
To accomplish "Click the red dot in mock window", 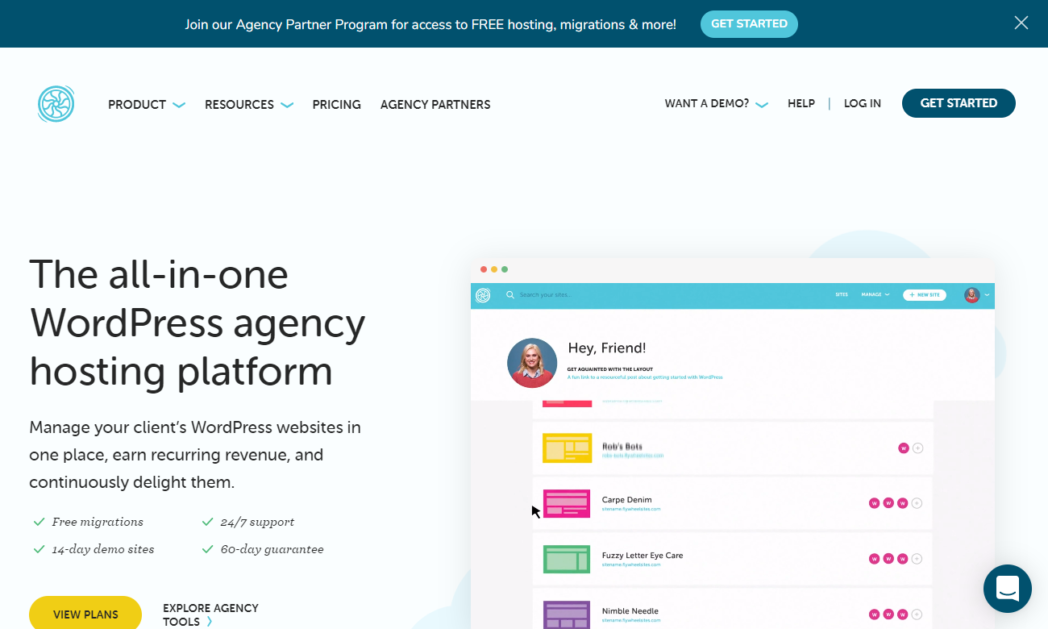I will [483, 269].
